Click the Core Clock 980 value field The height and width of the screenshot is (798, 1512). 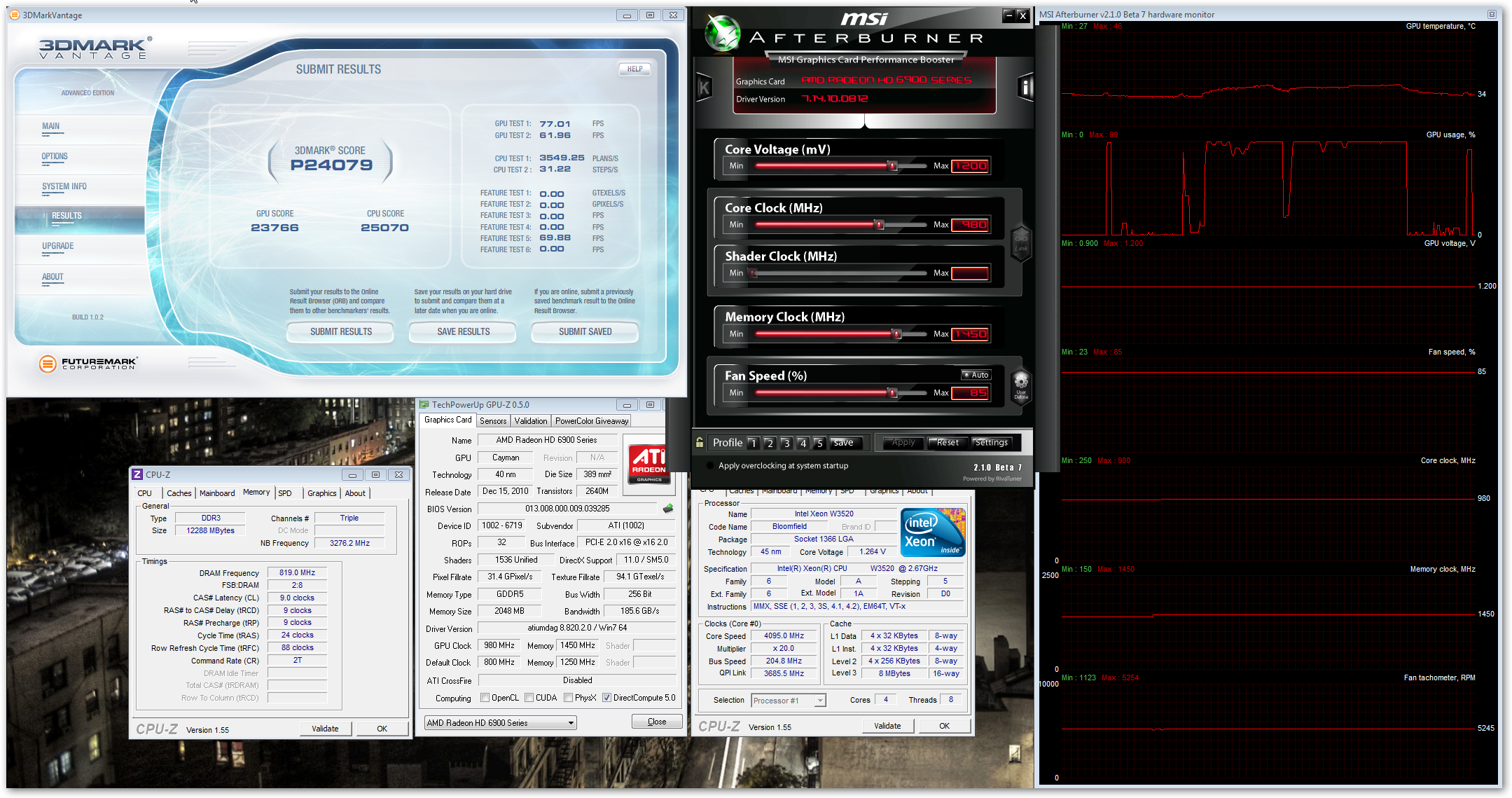pos(970,225)
